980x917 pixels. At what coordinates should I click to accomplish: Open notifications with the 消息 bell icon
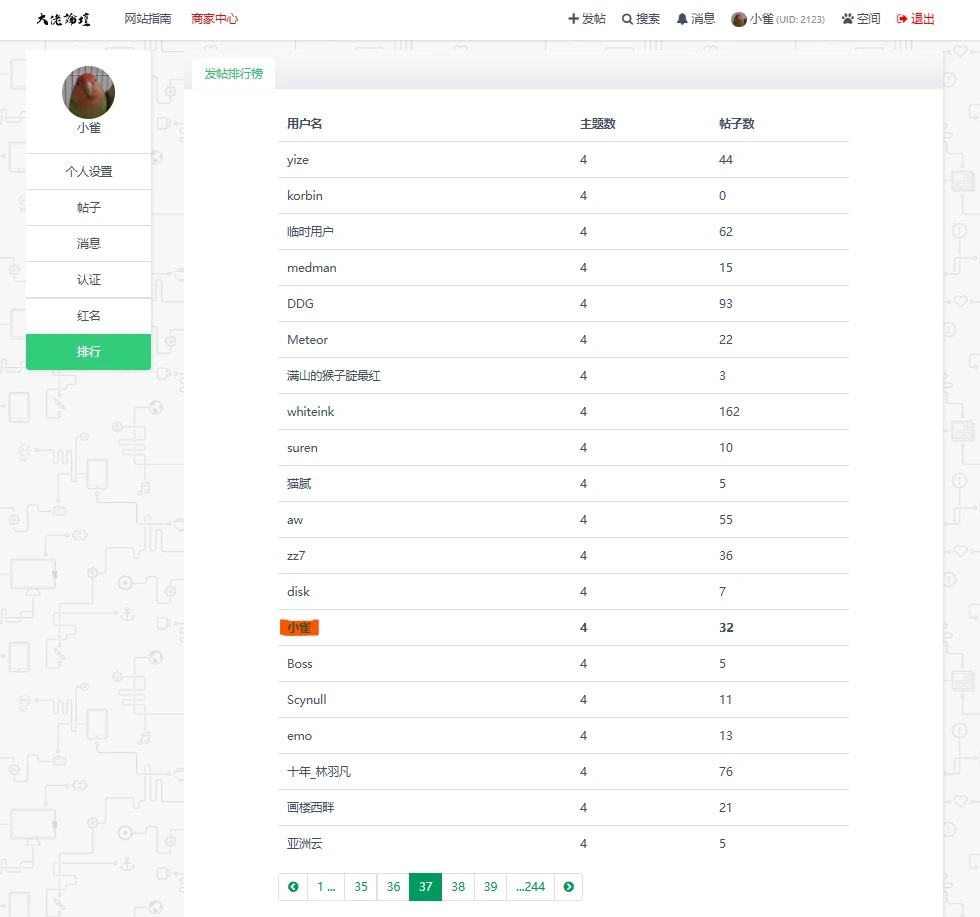tap(682, 19)
